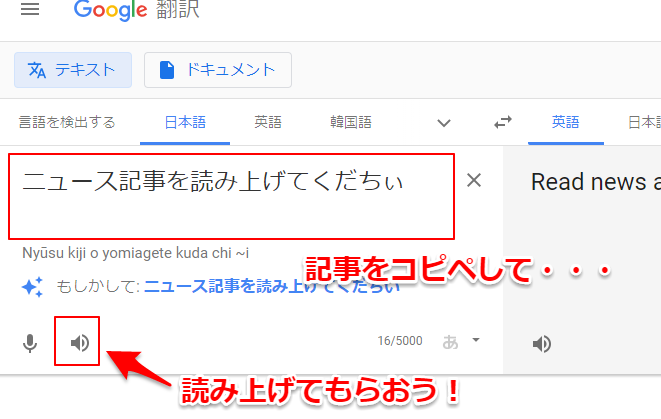
Task: Toggle the あ input tool
Action: [450, 342]
